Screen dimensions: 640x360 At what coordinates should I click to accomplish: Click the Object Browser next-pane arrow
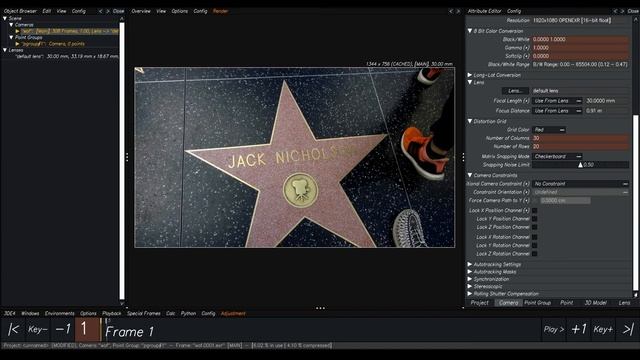click(x=108, y=11)
